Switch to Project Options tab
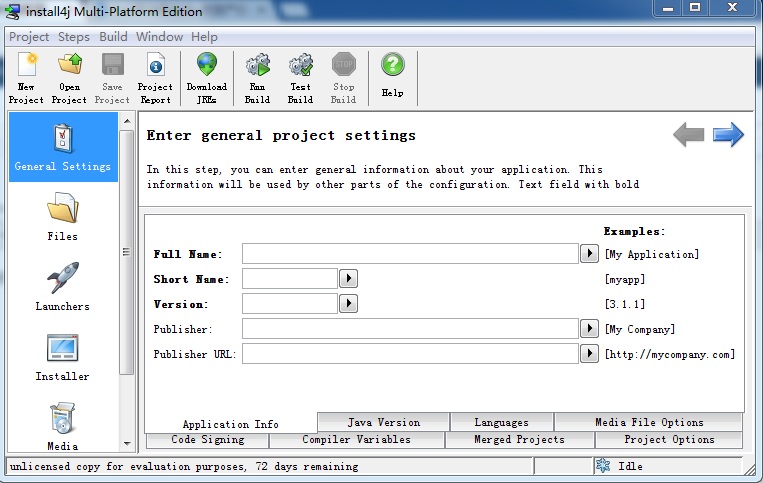The image size is (763, 483). coord(670,440)
